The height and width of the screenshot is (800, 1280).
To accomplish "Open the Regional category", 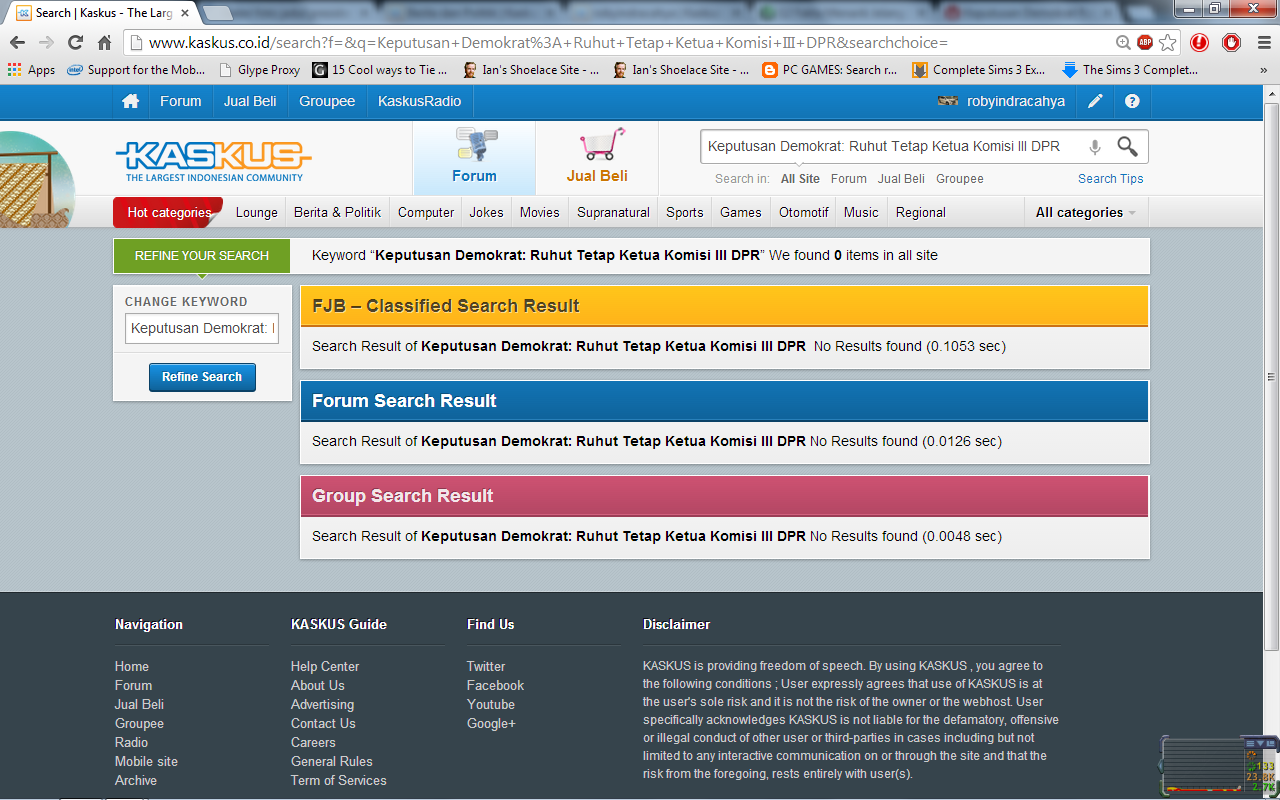I will click(921, 212).
